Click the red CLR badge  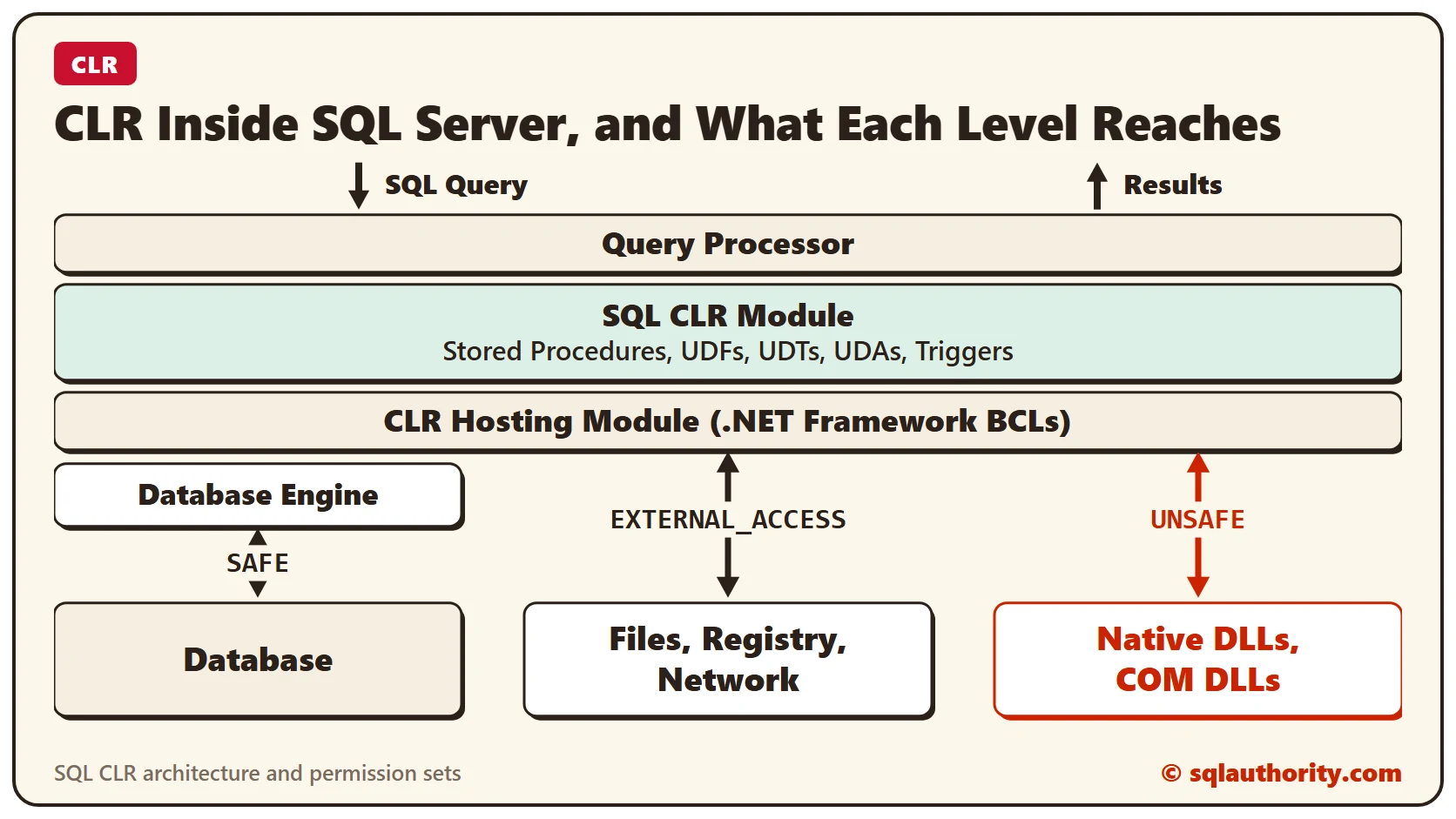coord(95,64)
